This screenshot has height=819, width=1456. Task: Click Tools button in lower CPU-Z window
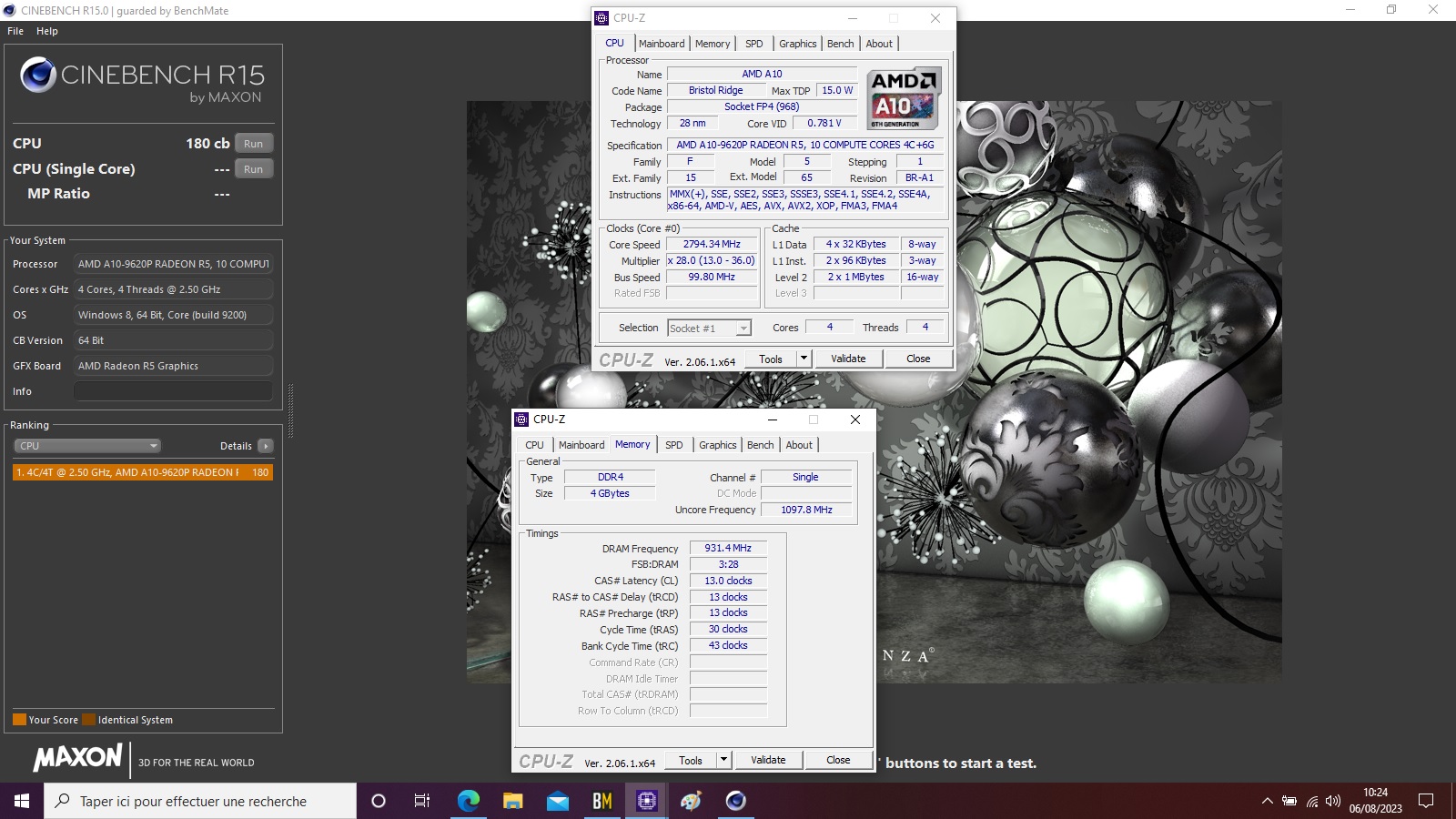click(x=691, y=760)
